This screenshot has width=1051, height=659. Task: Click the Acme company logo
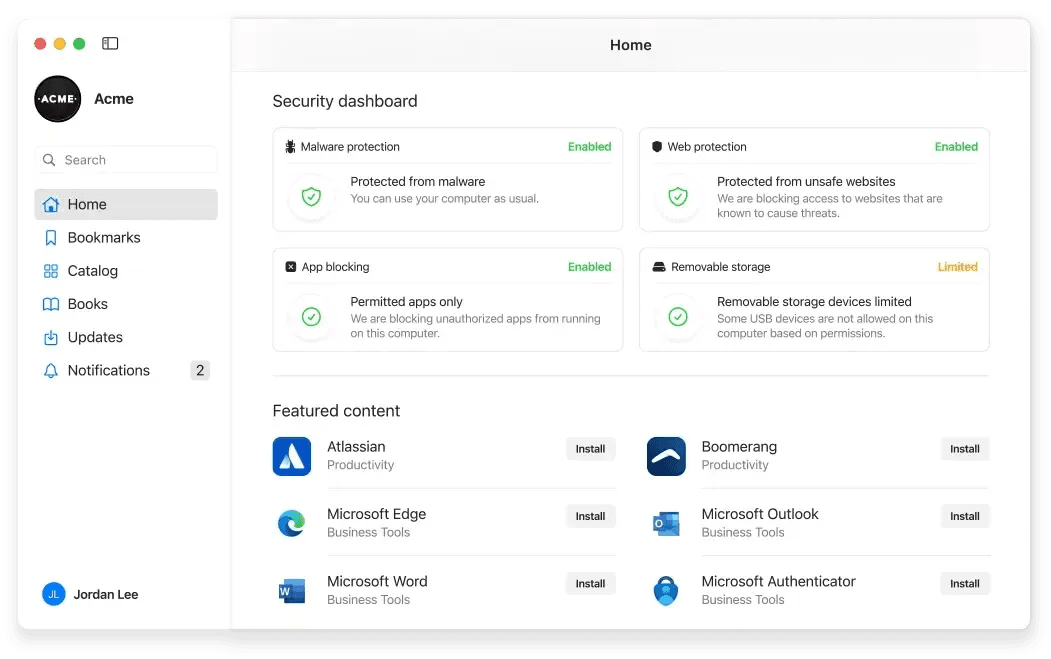pos(58,99)
